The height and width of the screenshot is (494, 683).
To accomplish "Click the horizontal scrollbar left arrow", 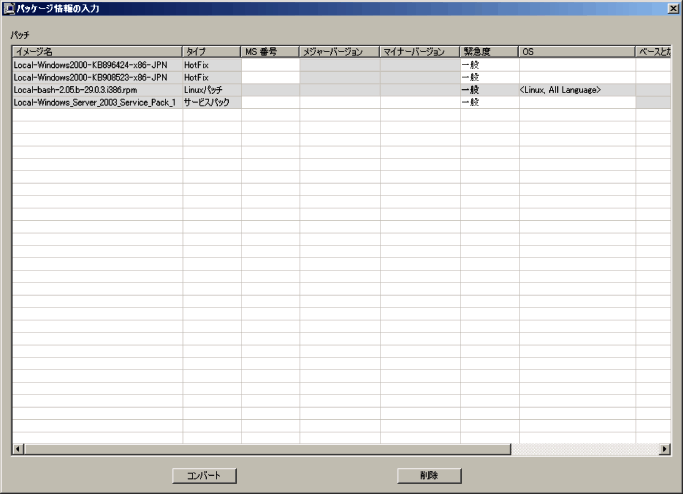I will pyautogui.click(x=18, y=449).
